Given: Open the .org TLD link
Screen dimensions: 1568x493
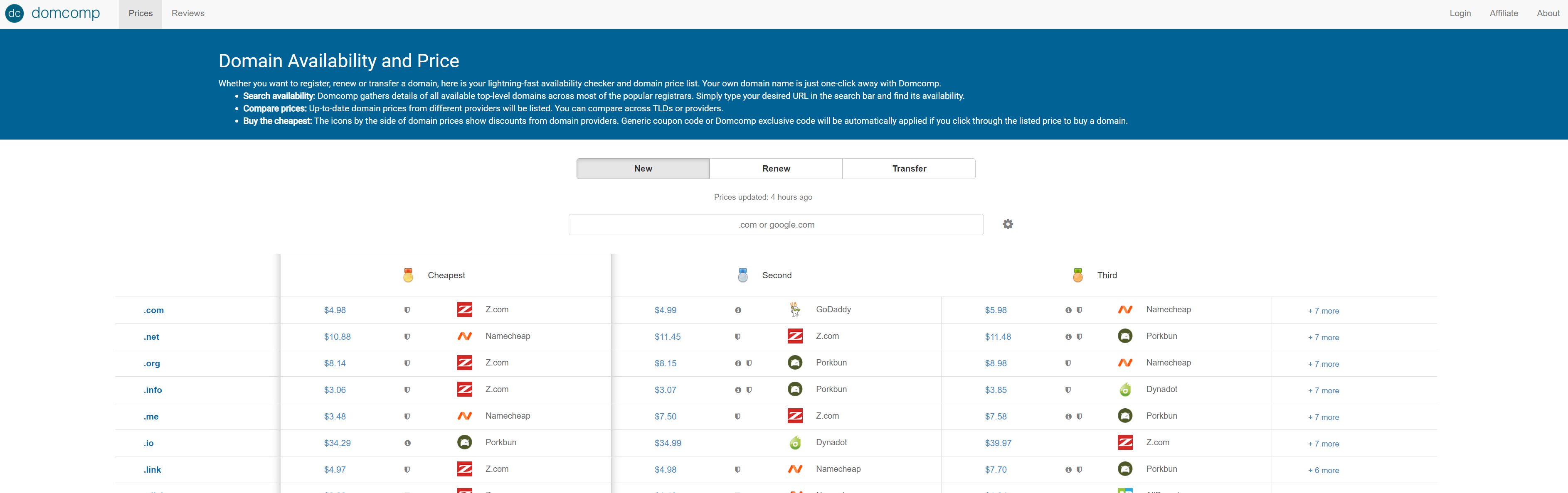Looking at the screenshot, I should 152,363.
